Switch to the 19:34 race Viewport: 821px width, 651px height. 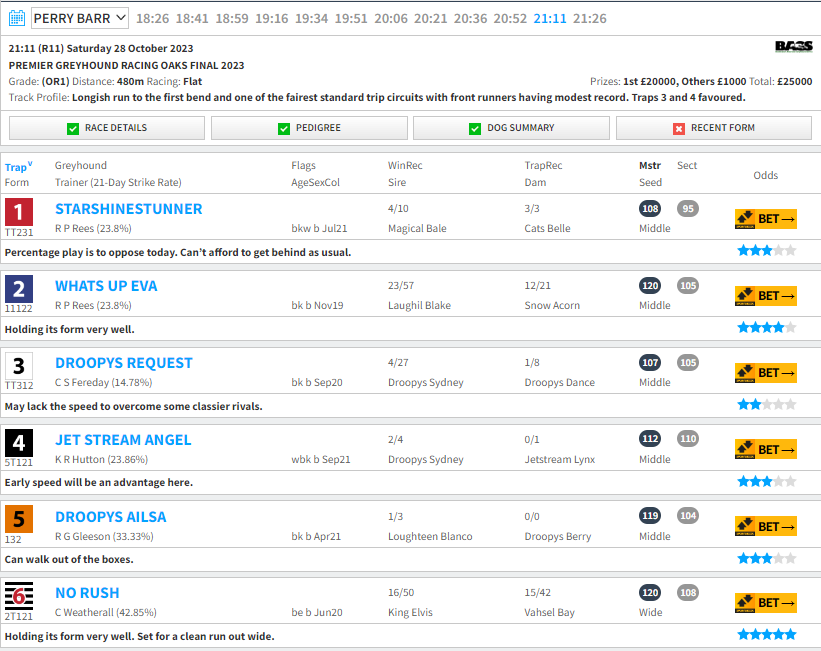312,19
